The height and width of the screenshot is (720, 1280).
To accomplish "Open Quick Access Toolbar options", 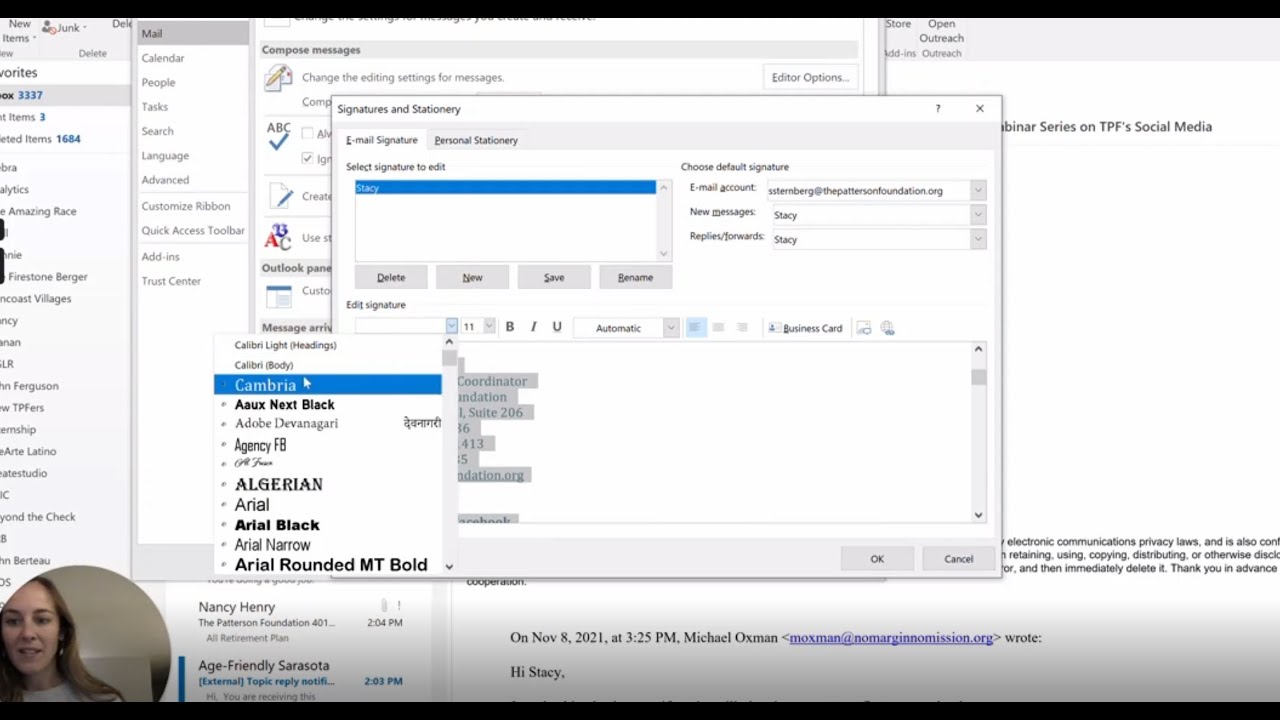I will point(192,230).
